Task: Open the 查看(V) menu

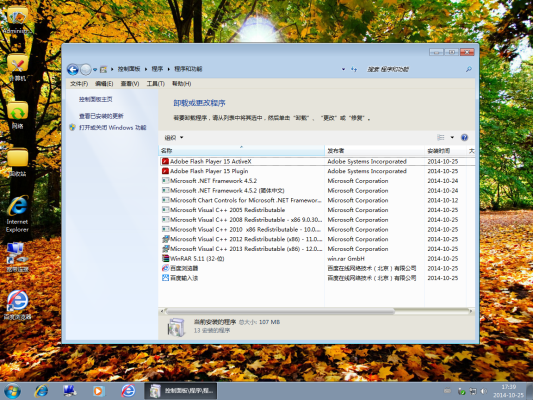Action: tap(130, 84)
